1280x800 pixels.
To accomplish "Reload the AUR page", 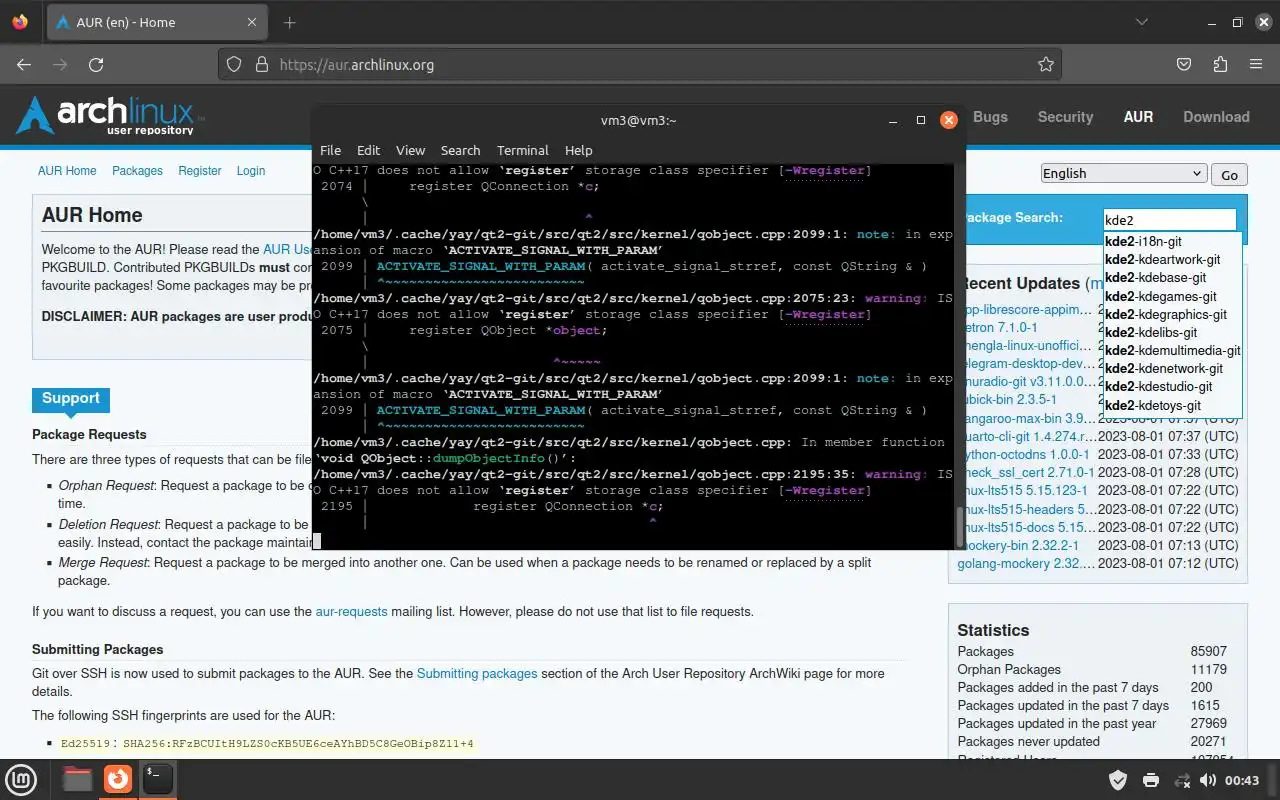I will 96,64.
